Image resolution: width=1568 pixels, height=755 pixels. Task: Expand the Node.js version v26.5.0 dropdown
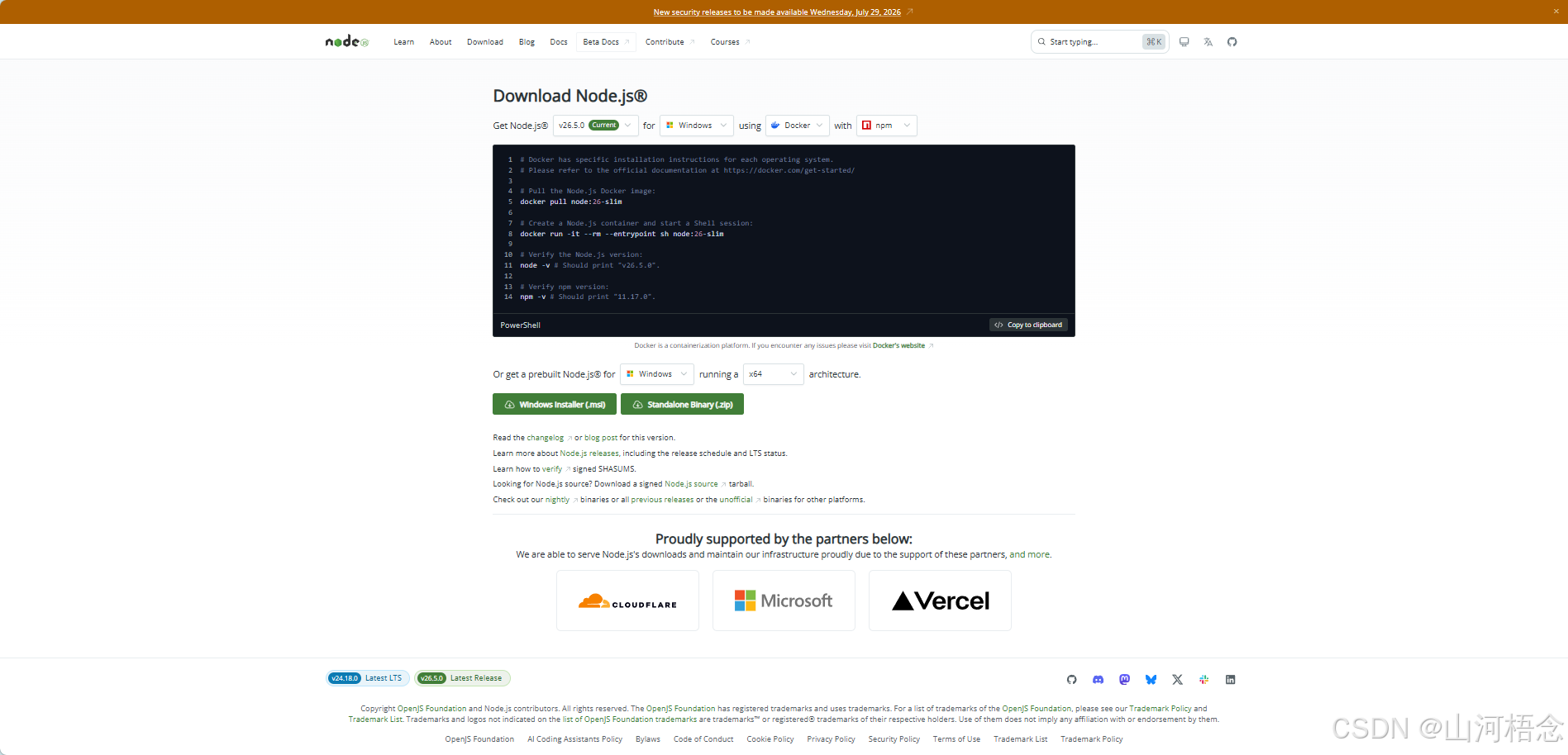click(595, 126)
